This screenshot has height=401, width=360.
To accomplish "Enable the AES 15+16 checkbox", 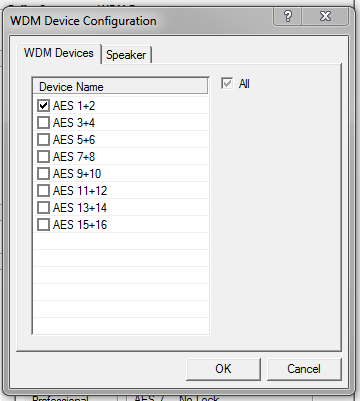I will tap(43, 225).
